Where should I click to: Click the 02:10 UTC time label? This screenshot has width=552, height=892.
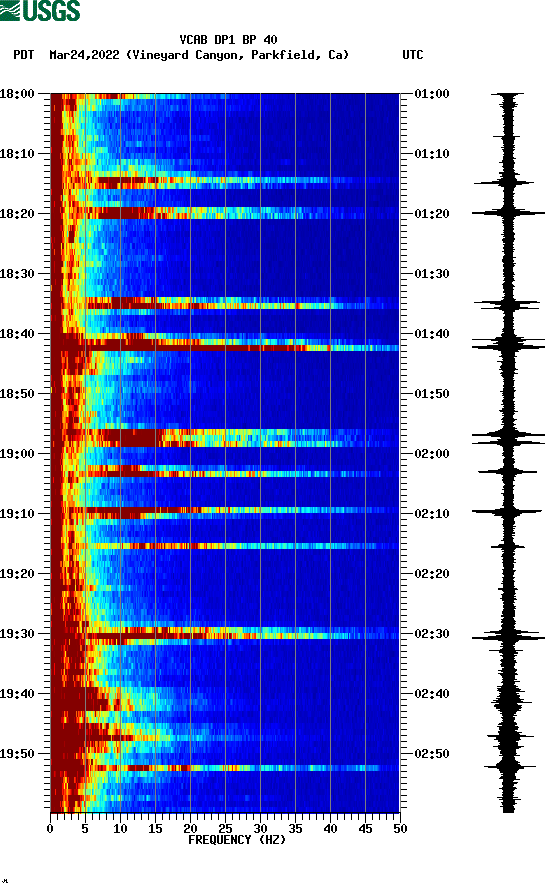coord(432,514)
